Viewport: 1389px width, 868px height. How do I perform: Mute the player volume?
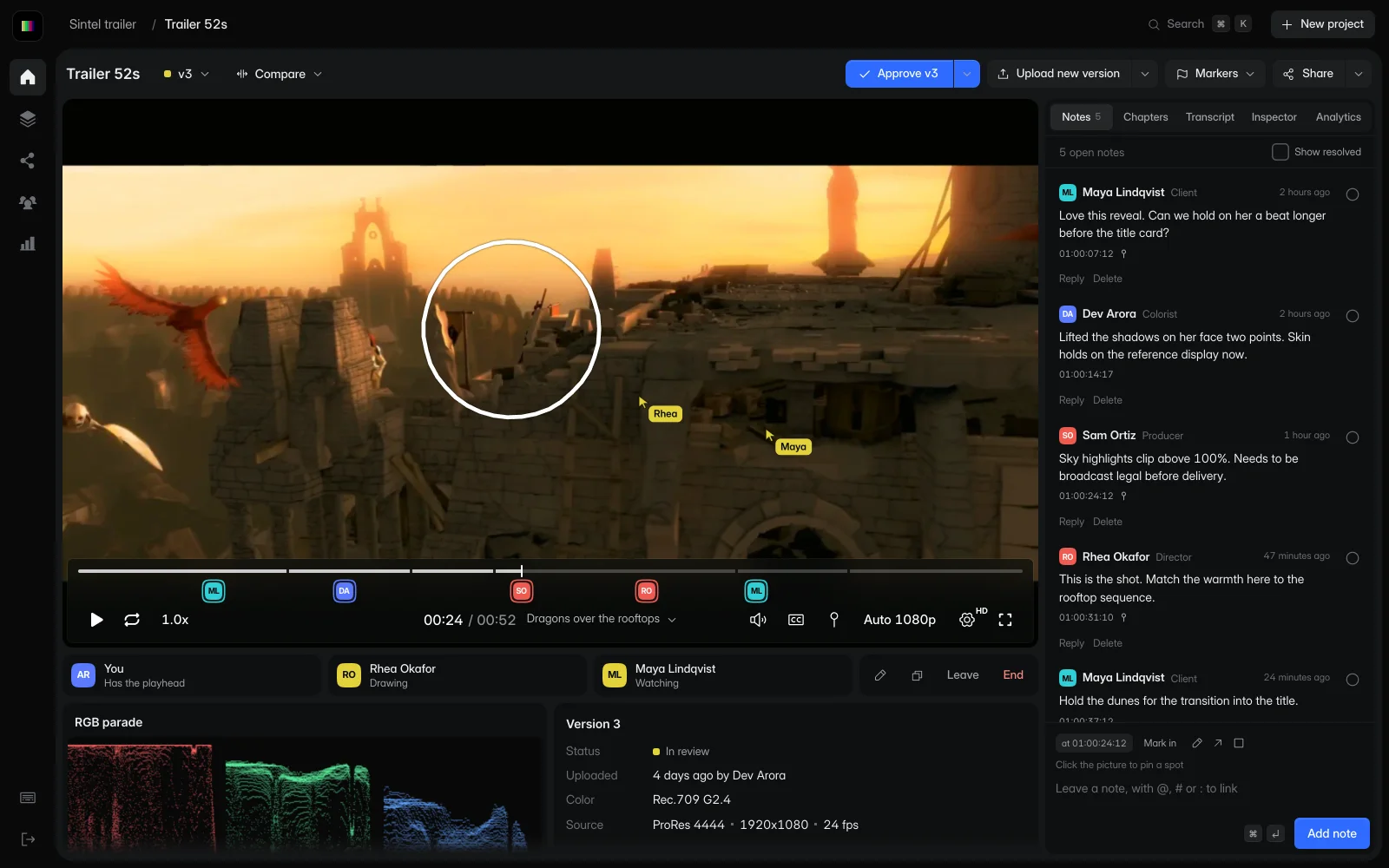pyautogui.click(x=758, y=620)
